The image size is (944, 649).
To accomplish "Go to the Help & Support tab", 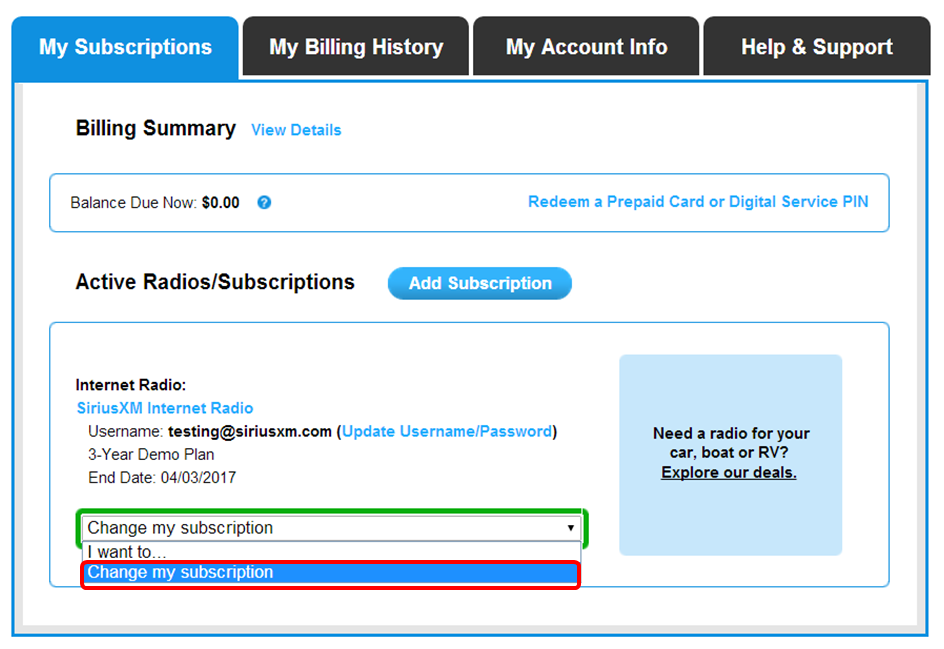I will [816, 47].
